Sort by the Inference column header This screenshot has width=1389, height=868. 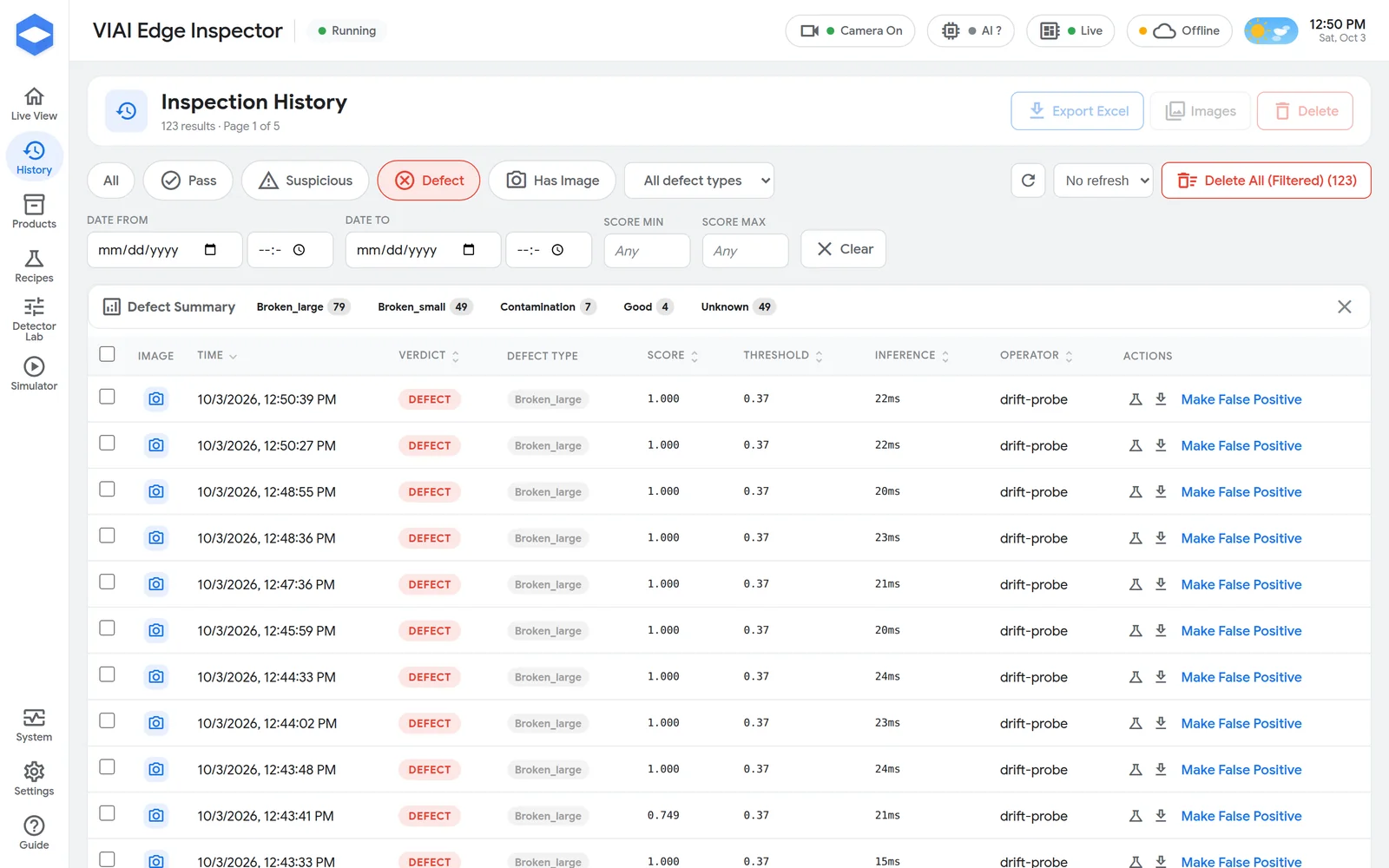click(912, 356)
